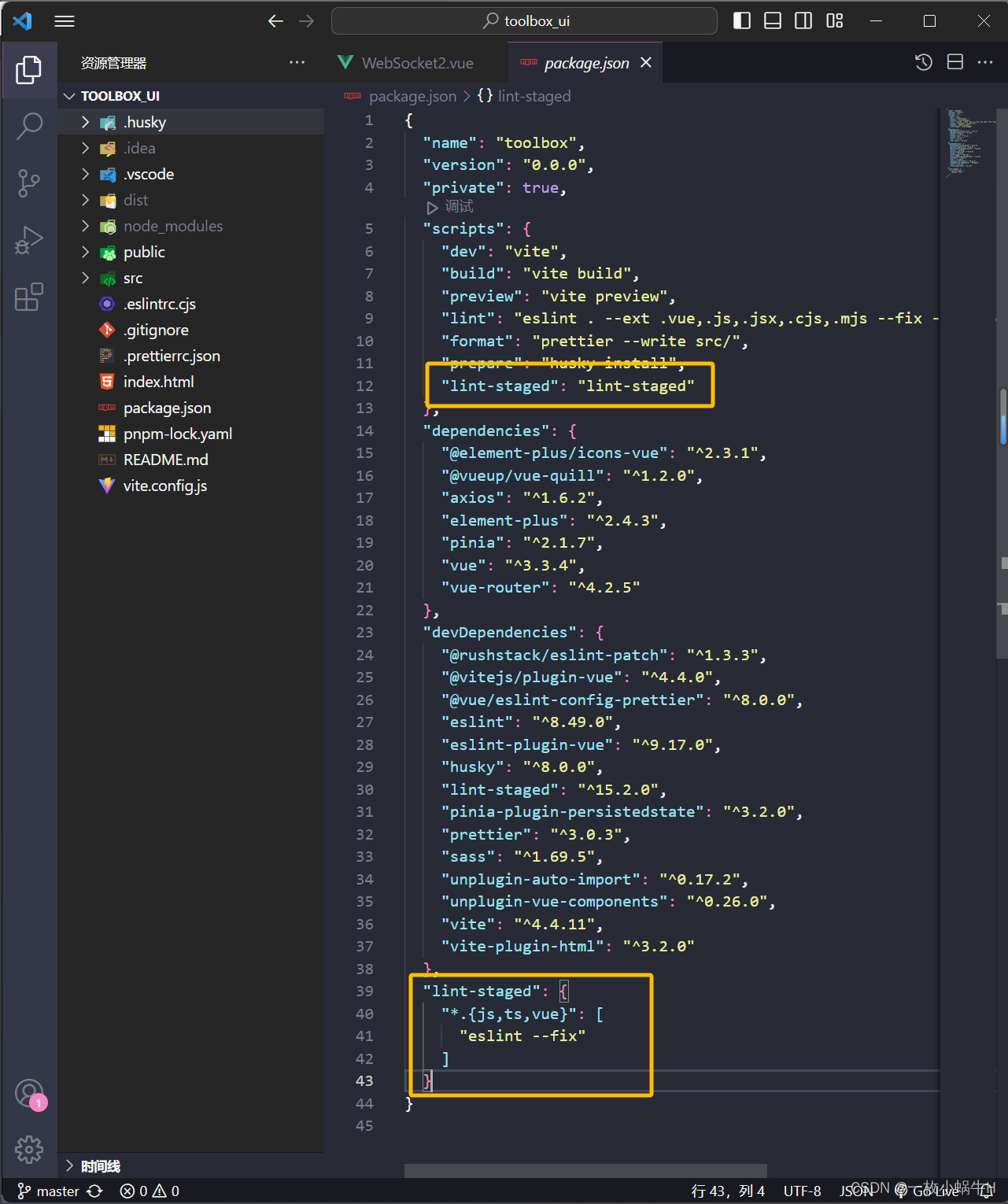Click the Debug code lens above scripts
This screenshot has width=1008, height=1204.
[450, 207]
